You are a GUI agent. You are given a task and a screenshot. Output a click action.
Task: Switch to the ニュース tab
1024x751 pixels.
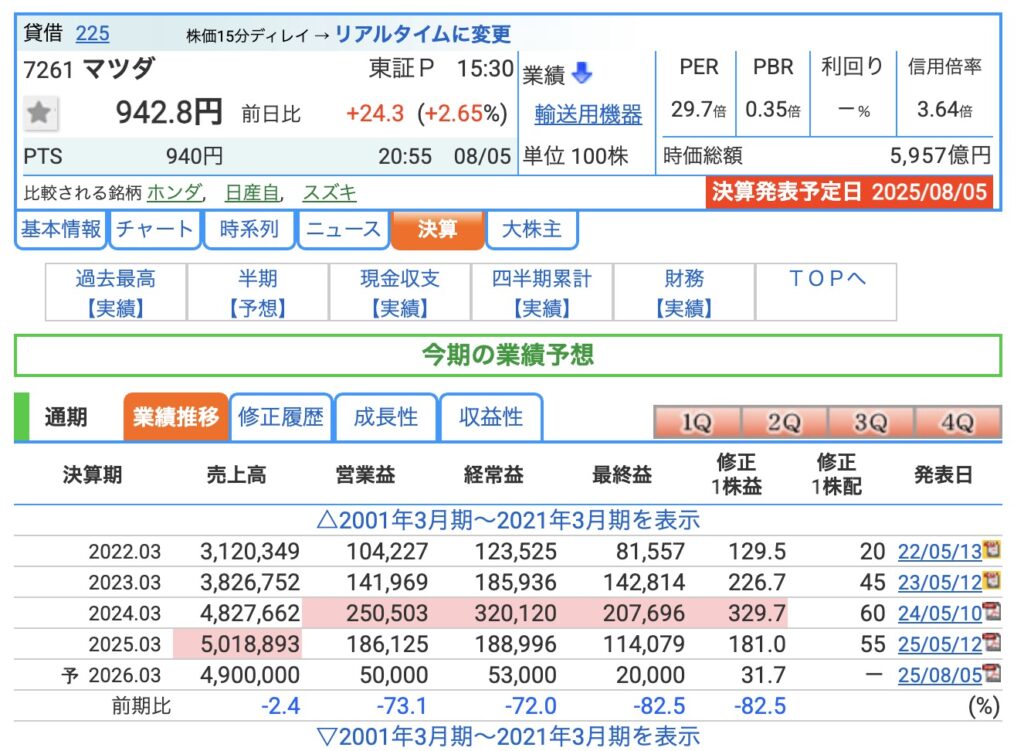[343, 229]
